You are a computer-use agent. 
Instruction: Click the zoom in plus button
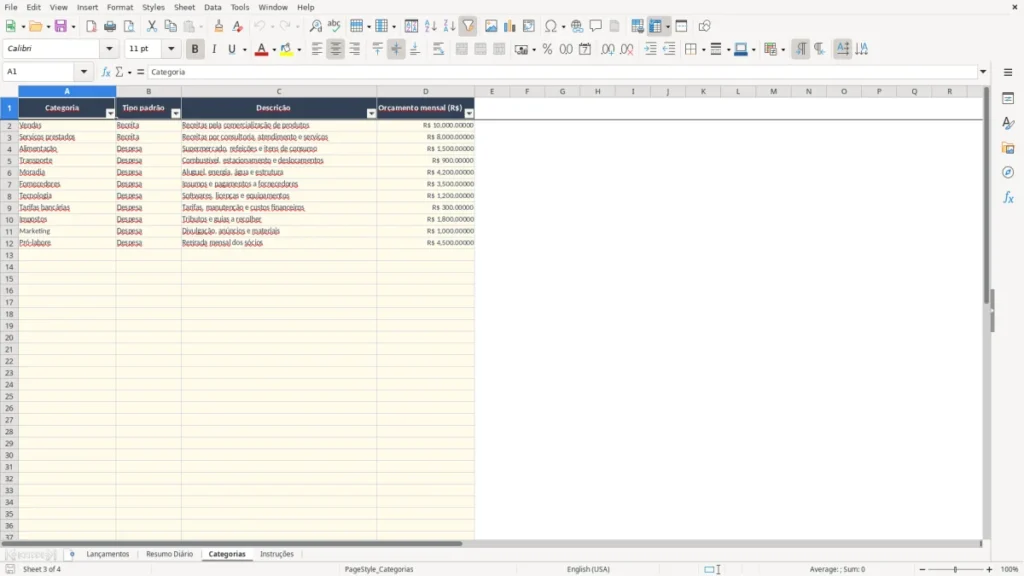click(989, 569)
